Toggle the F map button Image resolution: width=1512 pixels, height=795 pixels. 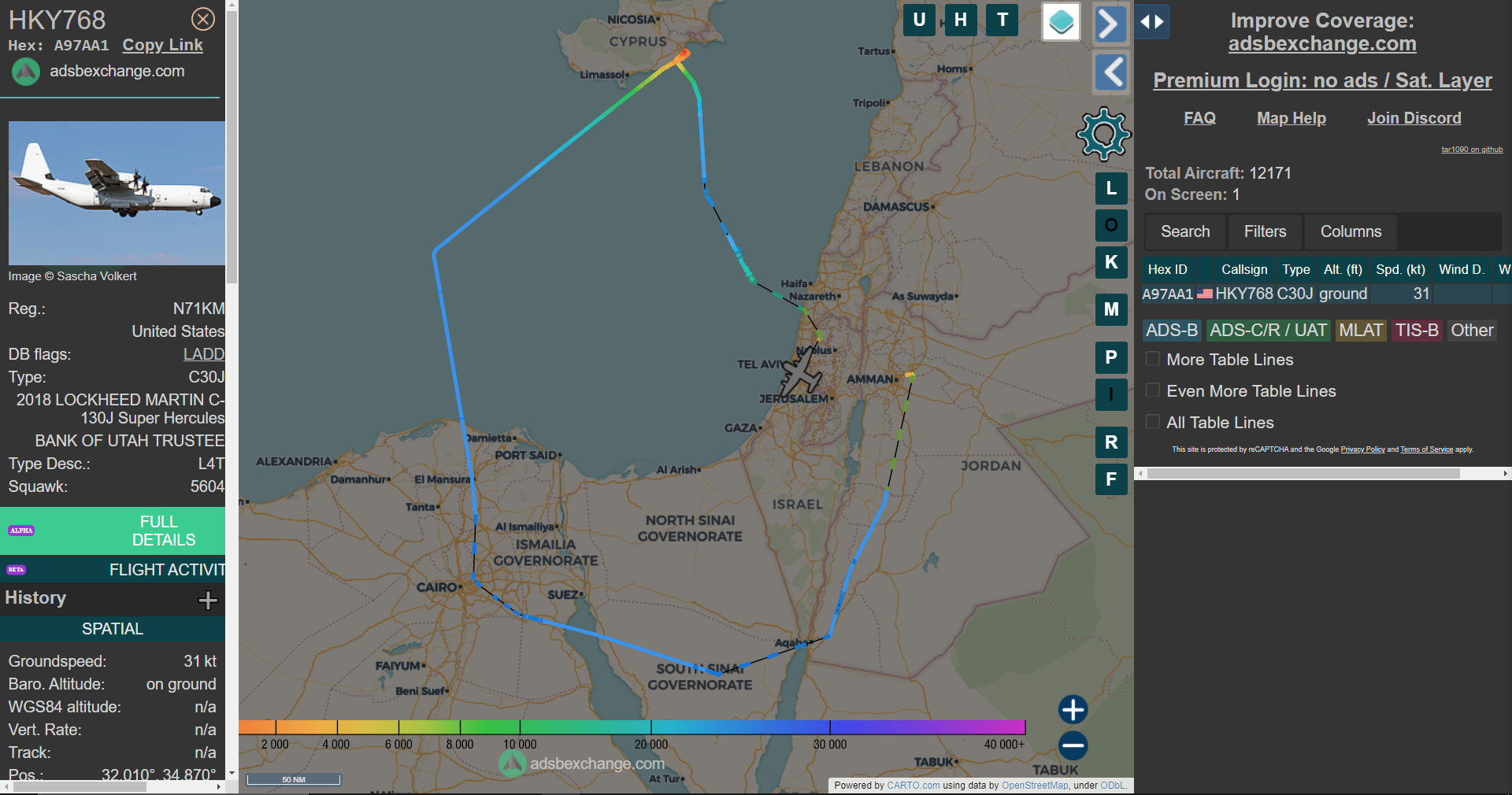click(1111, 479)
